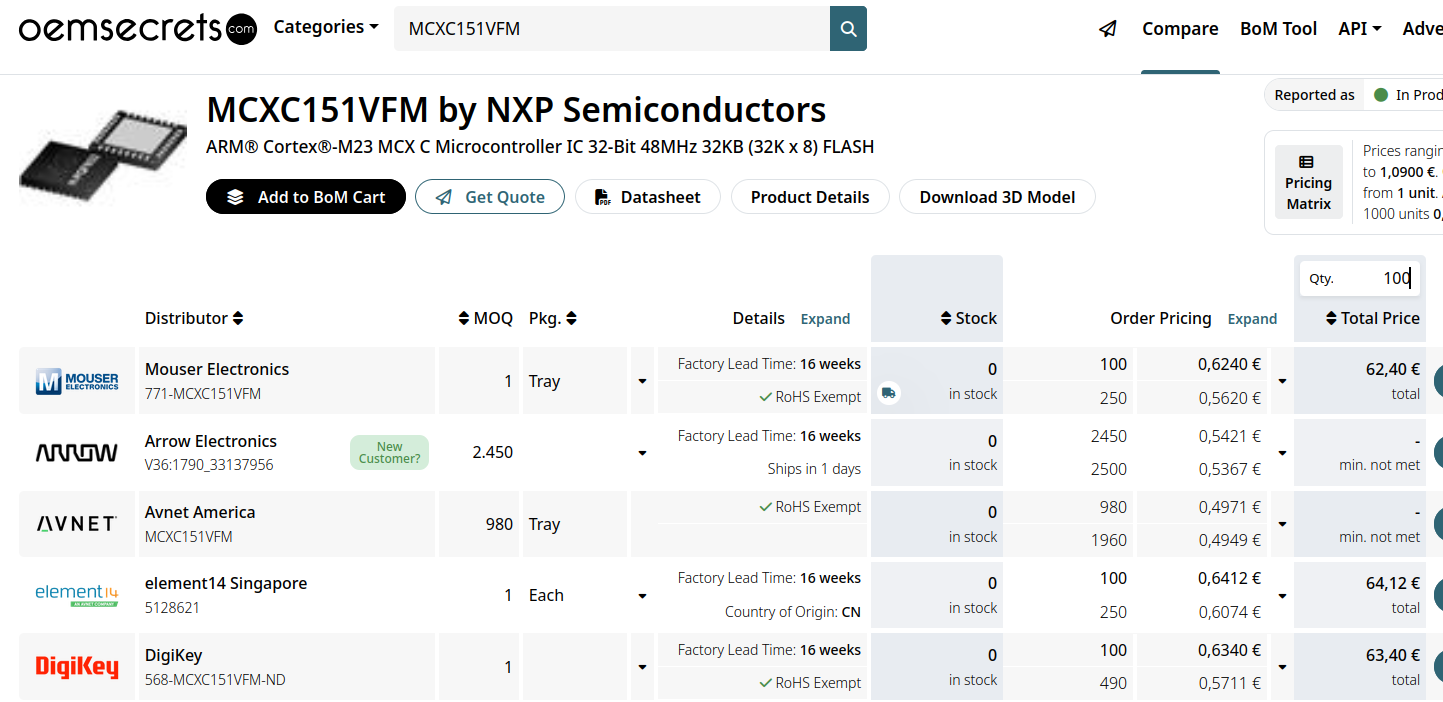
Task: Click Ships in 1 days text
Action: point(814,469)
